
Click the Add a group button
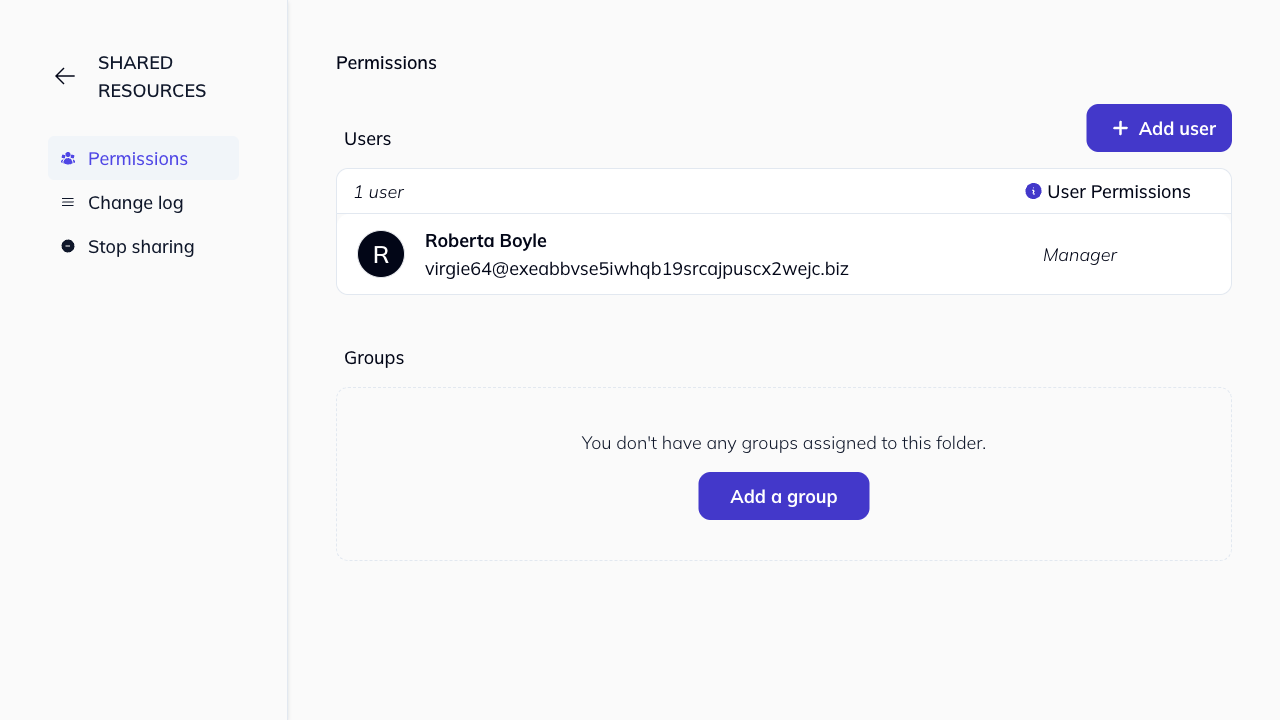(783, 496)
